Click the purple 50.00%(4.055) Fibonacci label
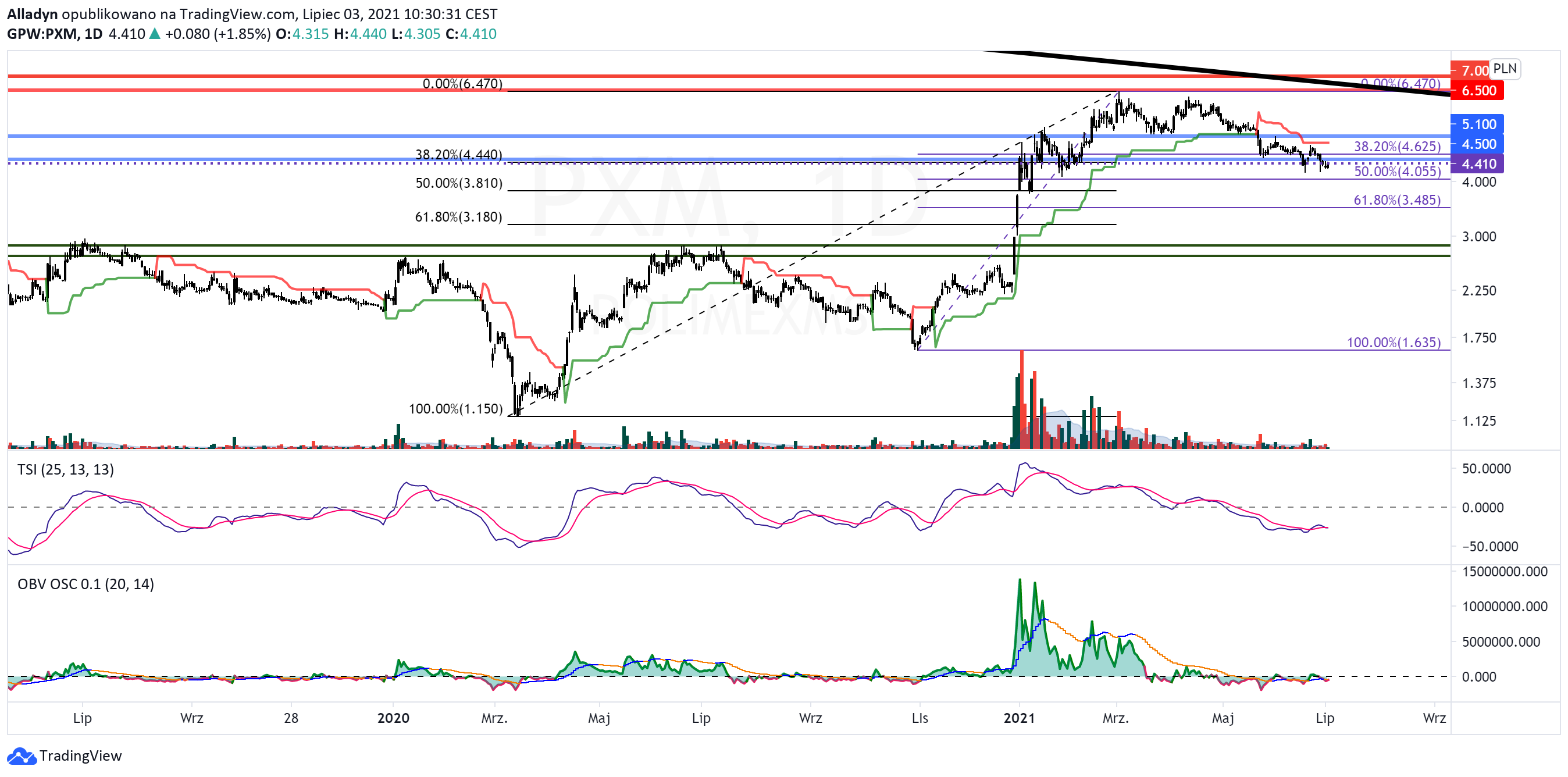 coord(1398,172)
